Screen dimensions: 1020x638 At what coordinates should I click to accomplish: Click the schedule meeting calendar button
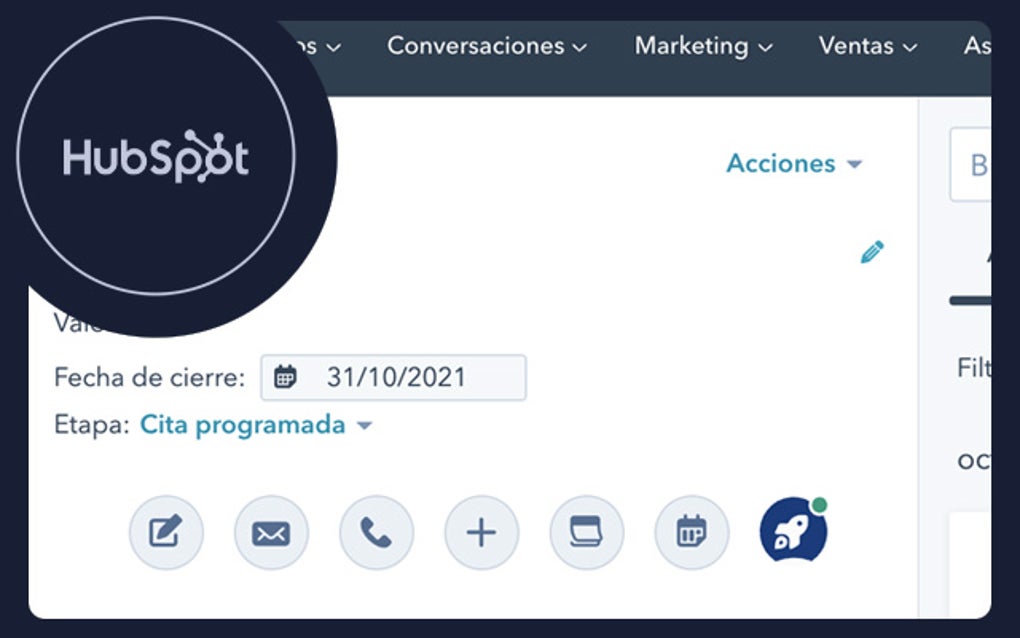691,533
